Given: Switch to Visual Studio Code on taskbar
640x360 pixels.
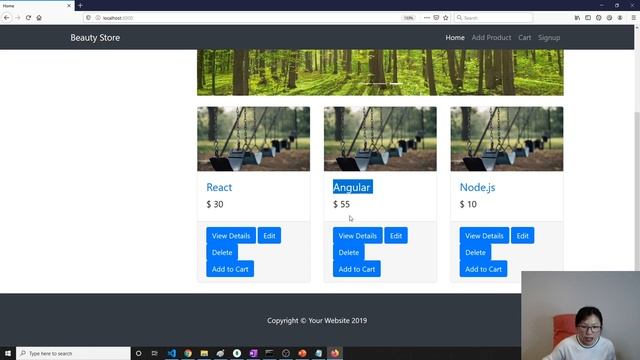Looking at the screenshot, I should click(172, 353).
